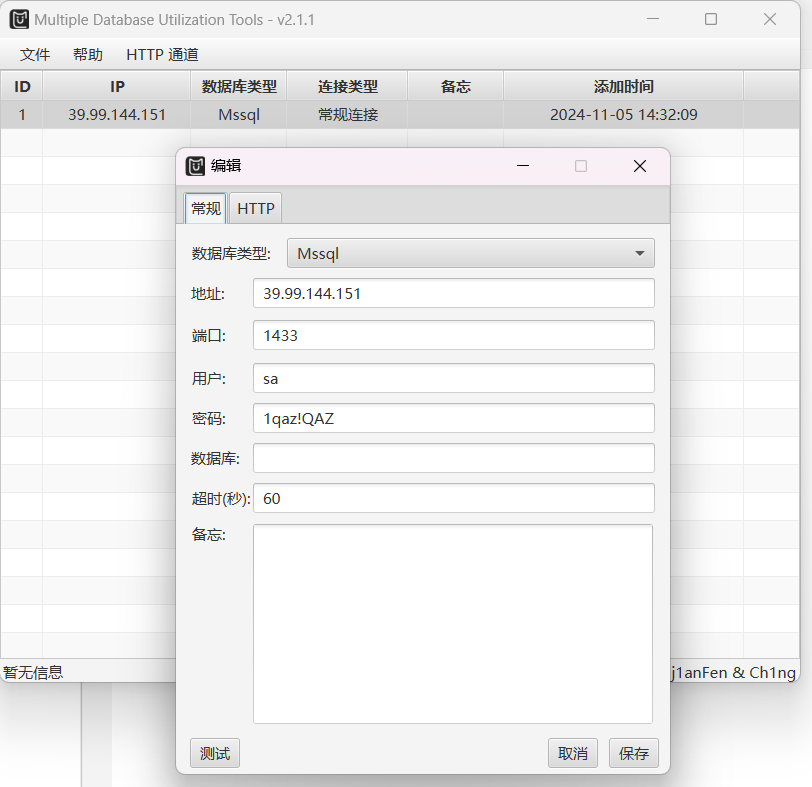Click the app logo icon in main title bar
Viewport: 812px width, 787px height.
(20, 19)
